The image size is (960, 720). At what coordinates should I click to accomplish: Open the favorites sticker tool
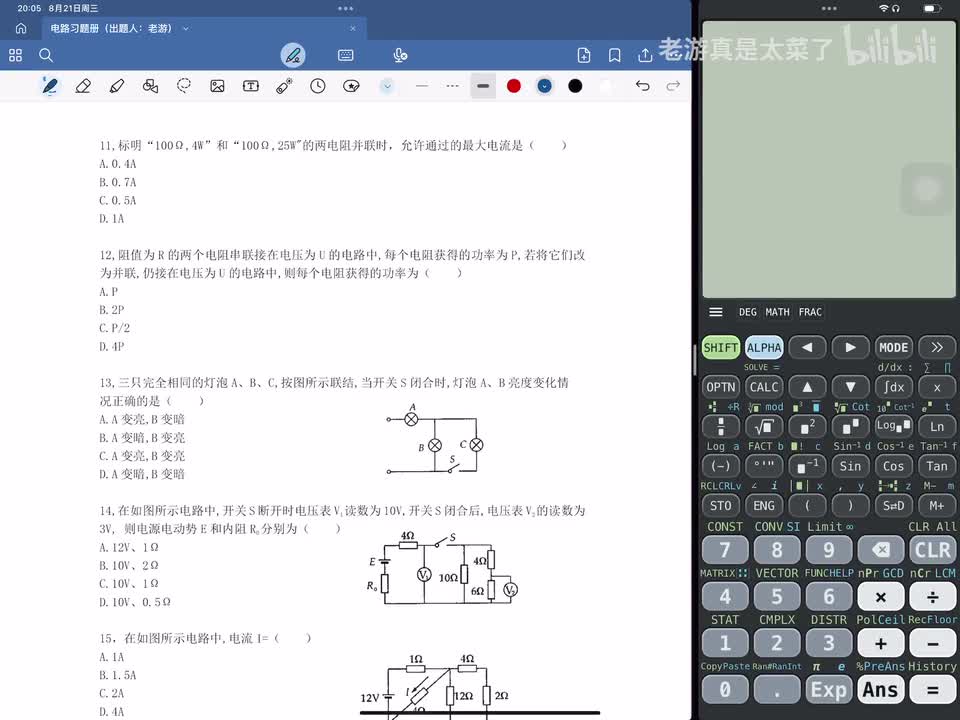351,86
